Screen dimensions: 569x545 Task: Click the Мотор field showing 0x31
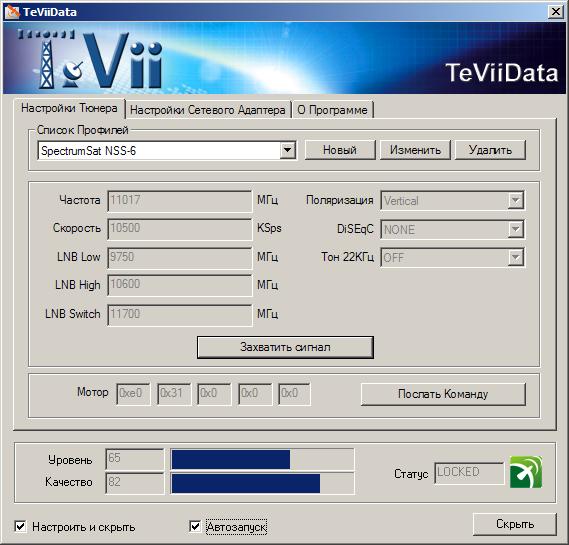174,394
